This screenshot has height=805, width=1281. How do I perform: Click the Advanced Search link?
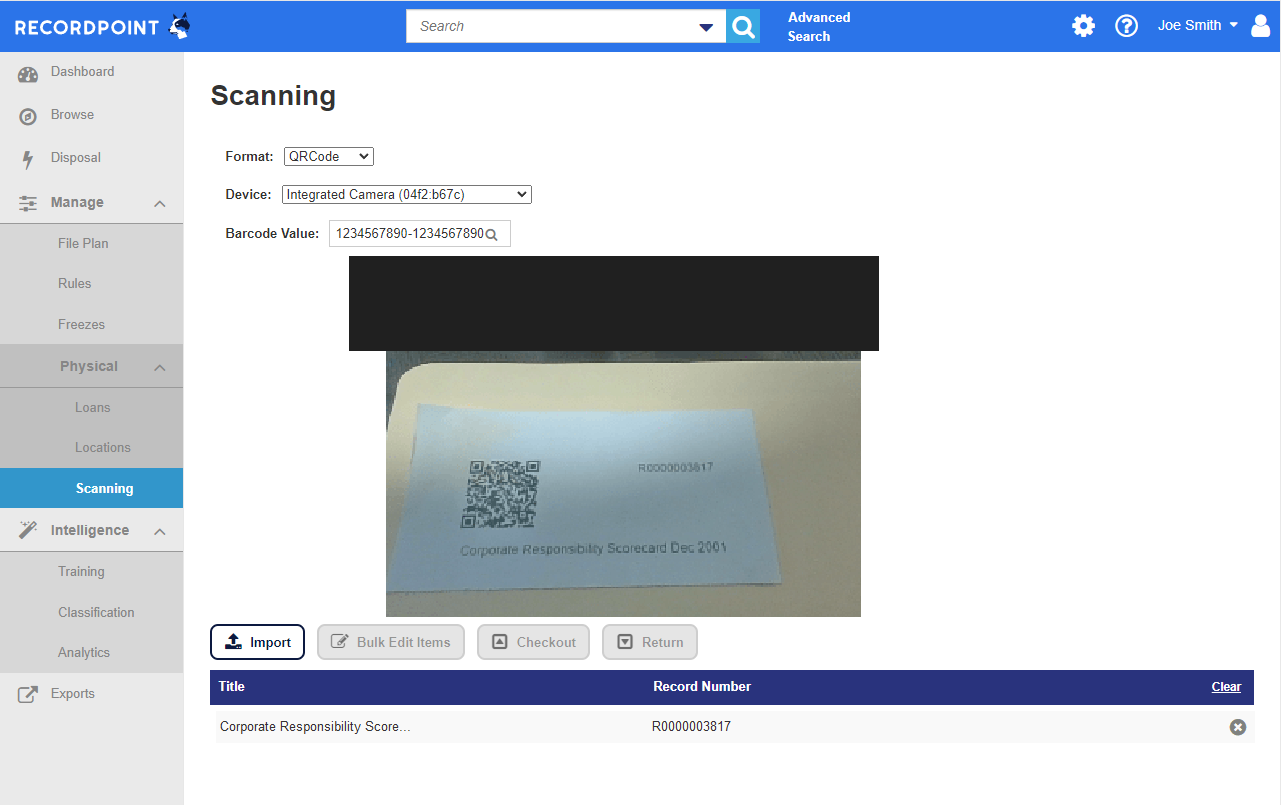(819, 27)
